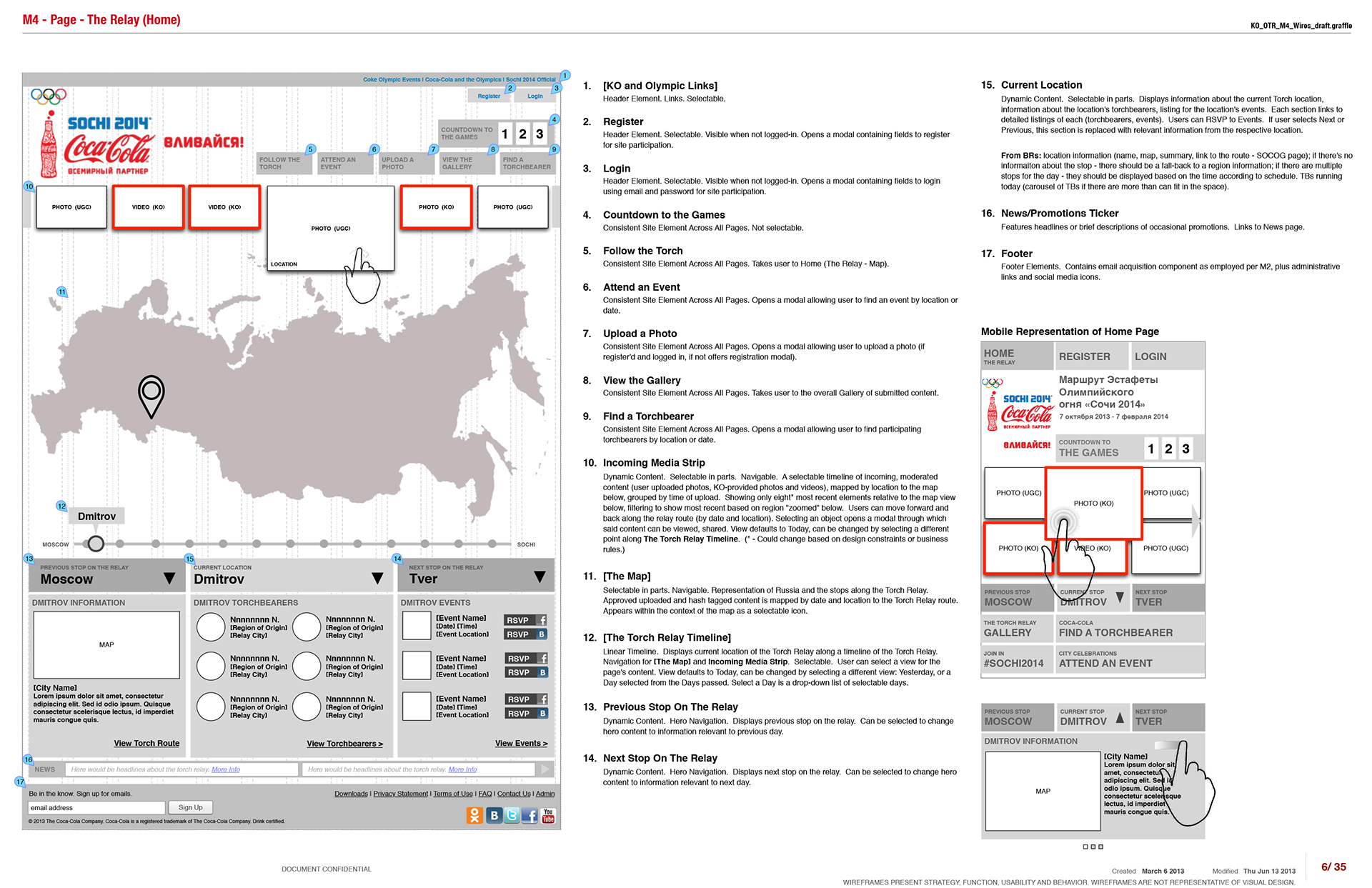1372x888 pixels.
Task: Open the Privacy Statement footer link
Action: pos(400,794)
